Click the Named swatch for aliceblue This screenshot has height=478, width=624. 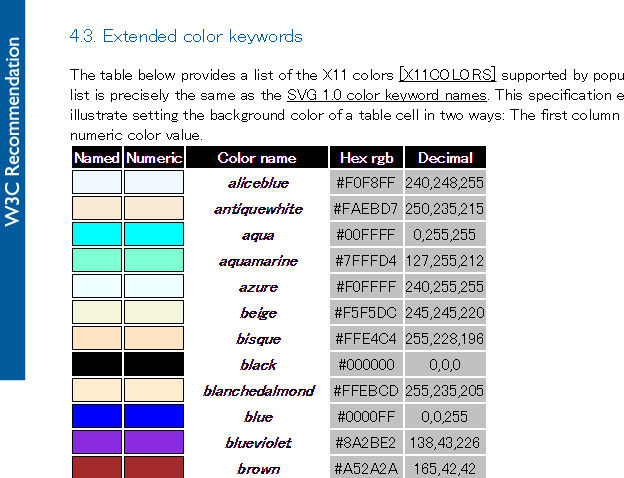click(x=97, y=182)
